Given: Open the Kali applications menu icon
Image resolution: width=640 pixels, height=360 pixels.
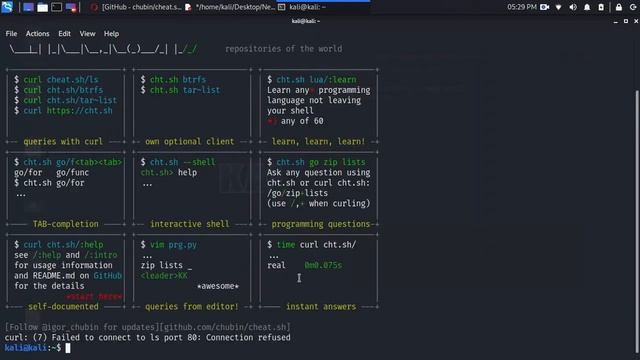Looking at the screenshot, I should [x=7, y=7].
